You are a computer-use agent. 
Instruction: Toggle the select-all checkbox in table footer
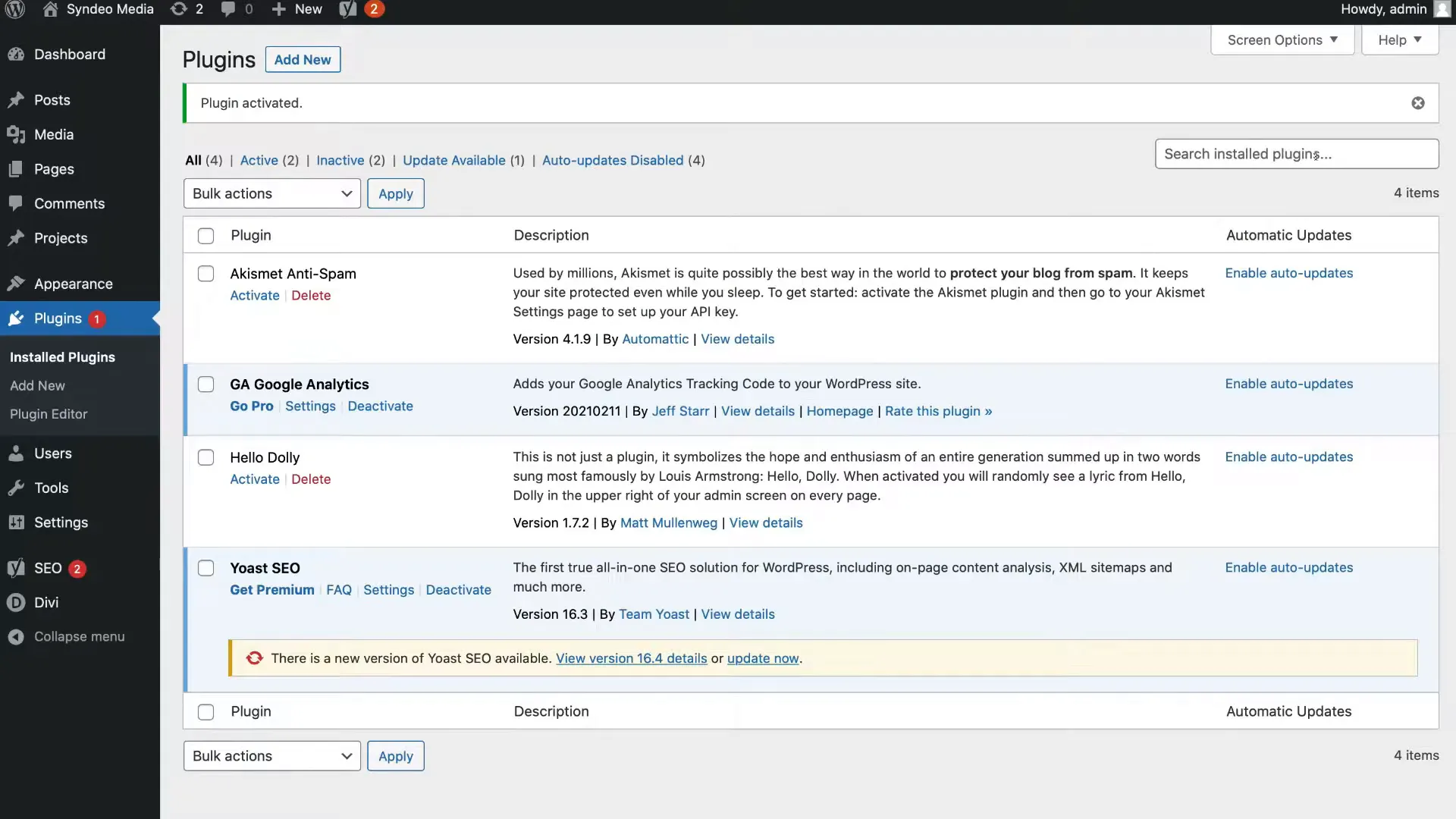pyautogui.click(x=206, y=712)
